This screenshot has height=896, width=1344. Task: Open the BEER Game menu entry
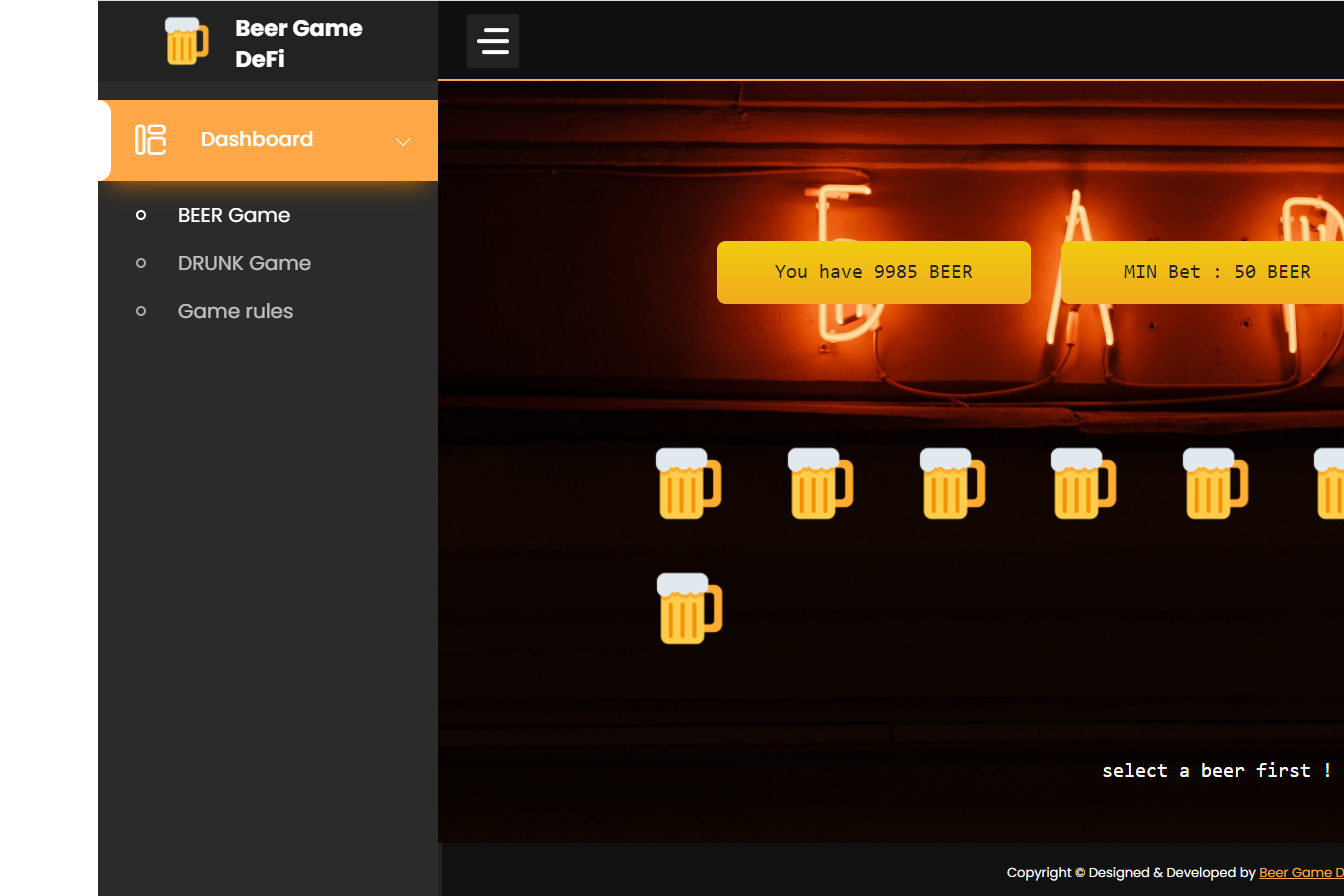(x=234, y=215)
